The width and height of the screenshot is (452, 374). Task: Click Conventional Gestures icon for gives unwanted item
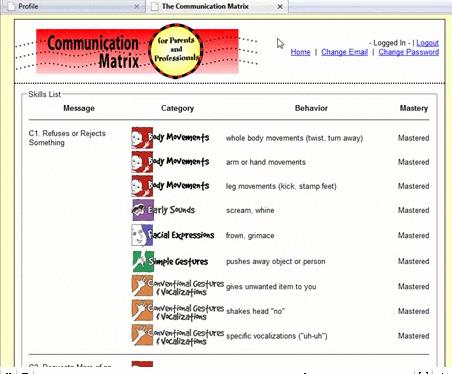tap(142, 286)
